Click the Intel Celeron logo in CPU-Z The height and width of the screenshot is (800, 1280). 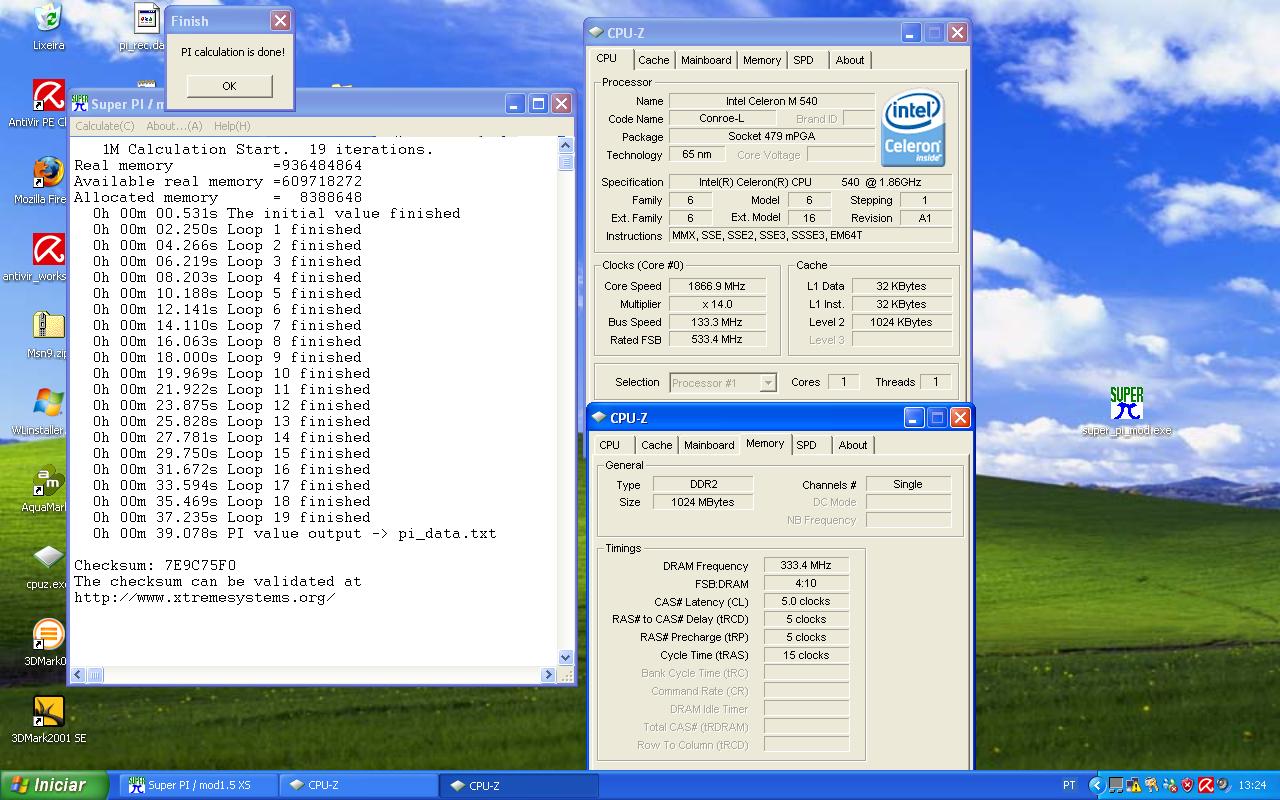(x=912, y=130)
